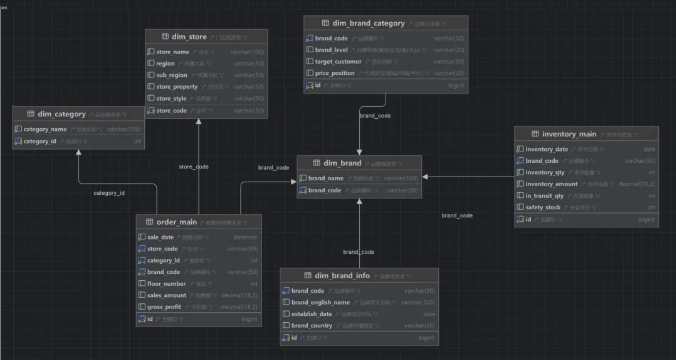
Task: Click the table icon beside dim_store title
Action: coord(165,37)
